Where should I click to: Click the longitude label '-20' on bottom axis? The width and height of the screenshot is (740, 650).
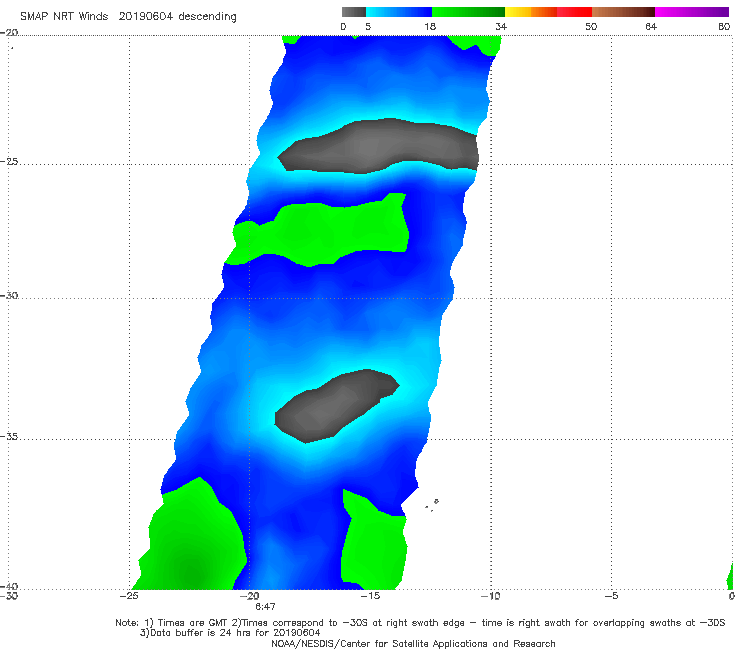(250, 596)
